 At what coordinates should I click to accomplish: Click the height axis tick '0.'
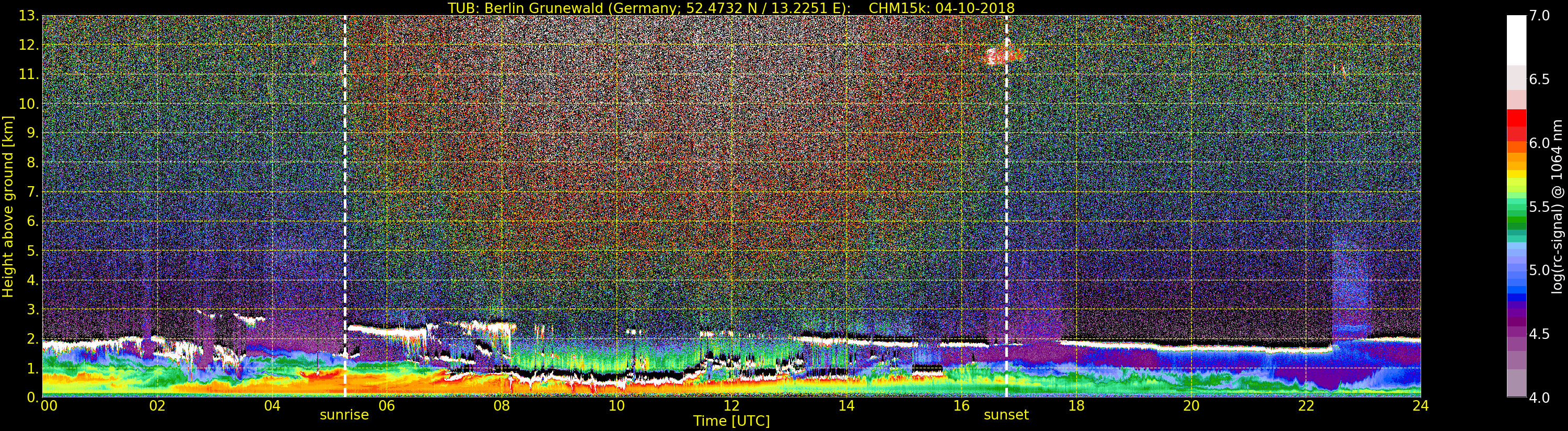32,398
